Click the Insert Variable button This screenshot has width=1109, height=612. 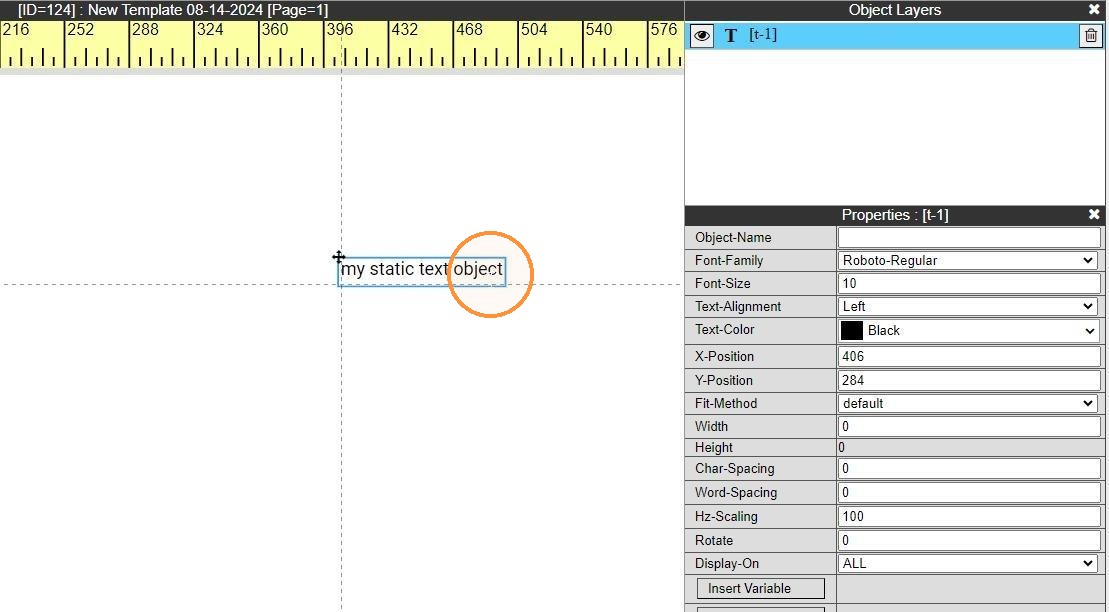pos(760,589)
